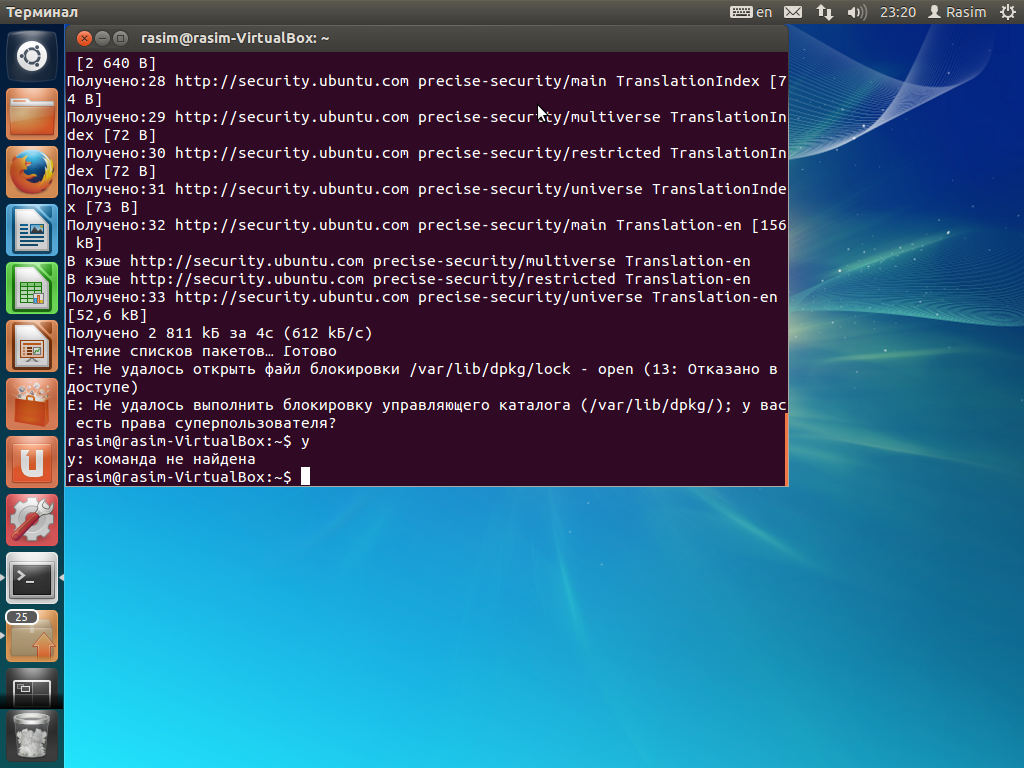Click the text 'Чтение списков пакетов… Готово'
Image resolution: width=1024 pixels, height=768 pixels.
[202, 351]
